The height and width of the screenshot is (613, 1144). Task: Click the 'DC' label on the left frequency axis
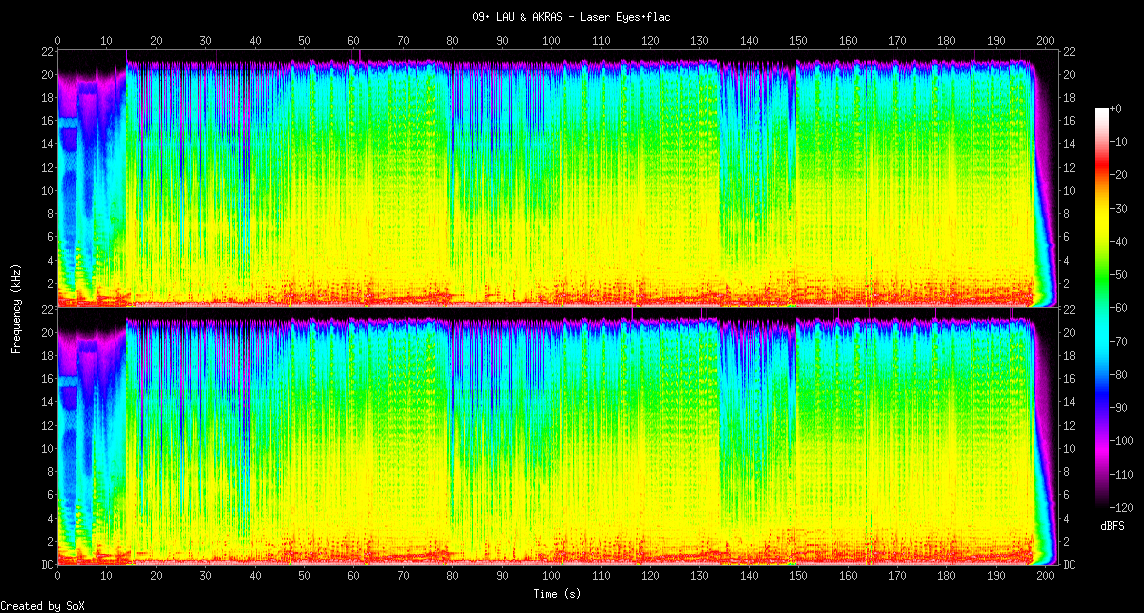tap(46, 564)
